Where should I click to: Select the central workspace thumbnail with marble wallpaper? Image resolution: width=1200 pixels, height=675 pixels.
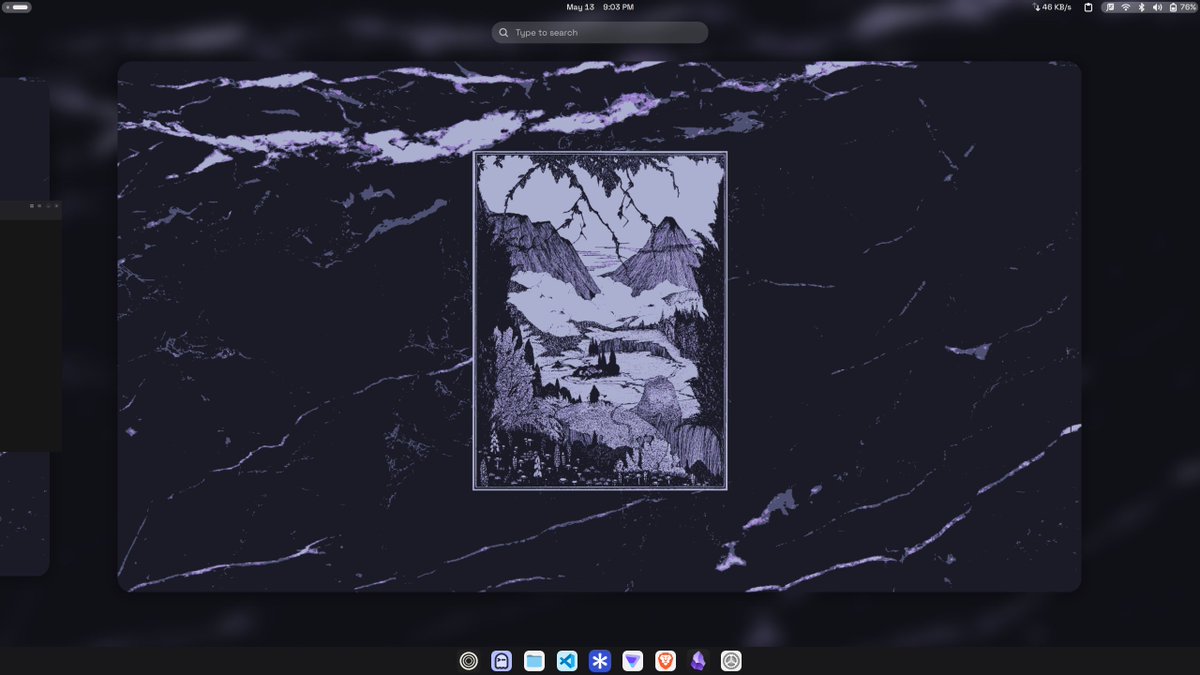(x=600, y=326)
